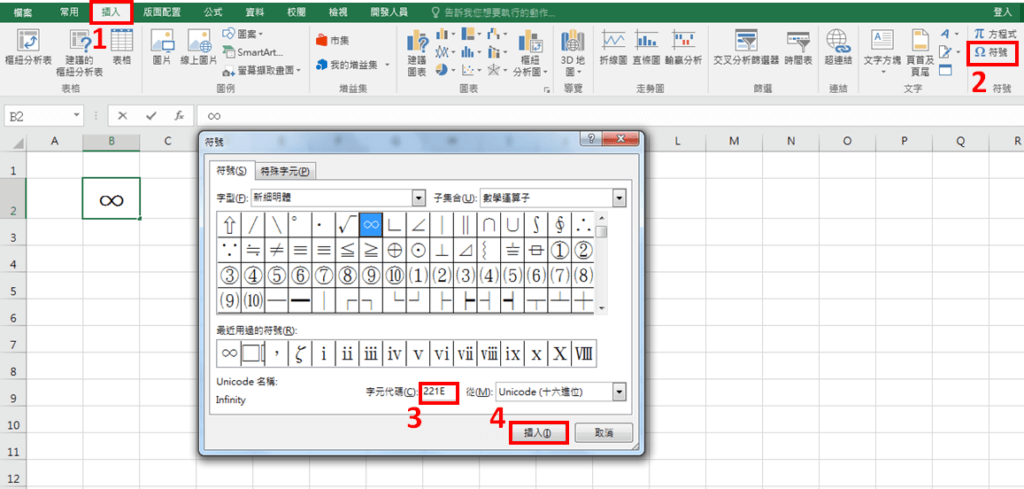The image size is (1024, 489).
Task: Expand the 子集合 subset dropdown
Action: (x=619, y=197)
